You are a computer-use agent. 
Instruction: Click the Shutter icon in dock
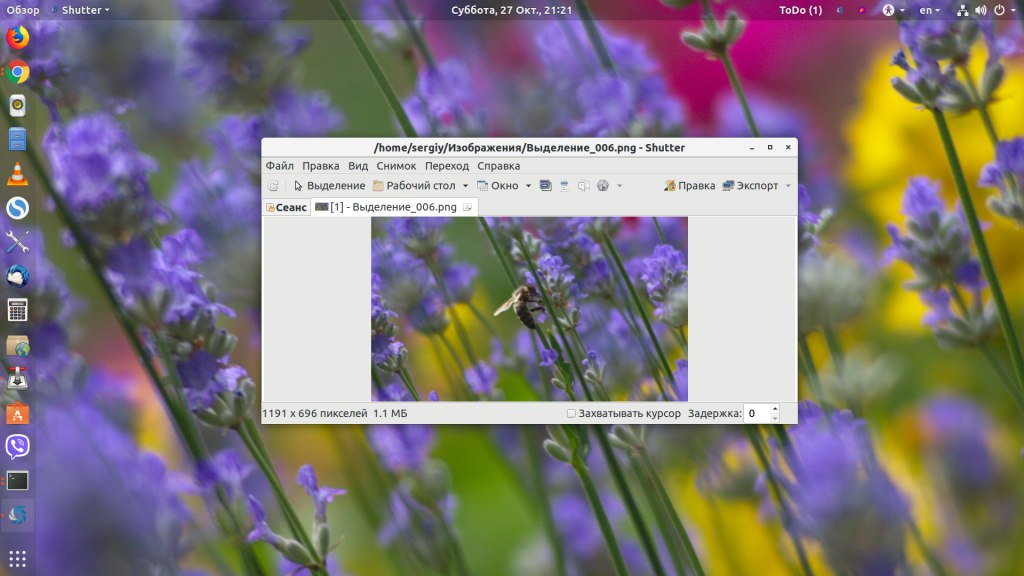(18, 515)
